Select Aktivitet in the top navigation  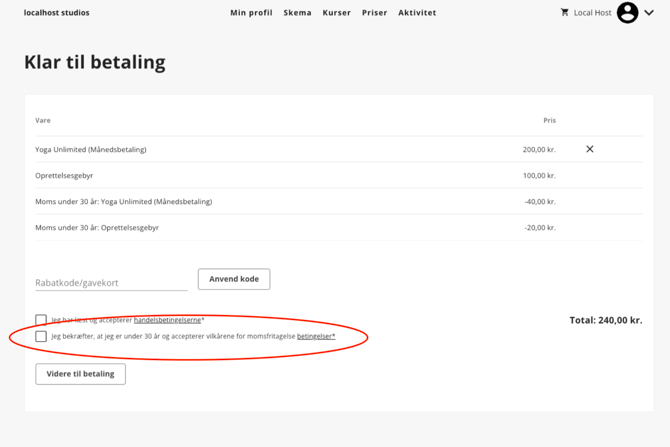417,13
